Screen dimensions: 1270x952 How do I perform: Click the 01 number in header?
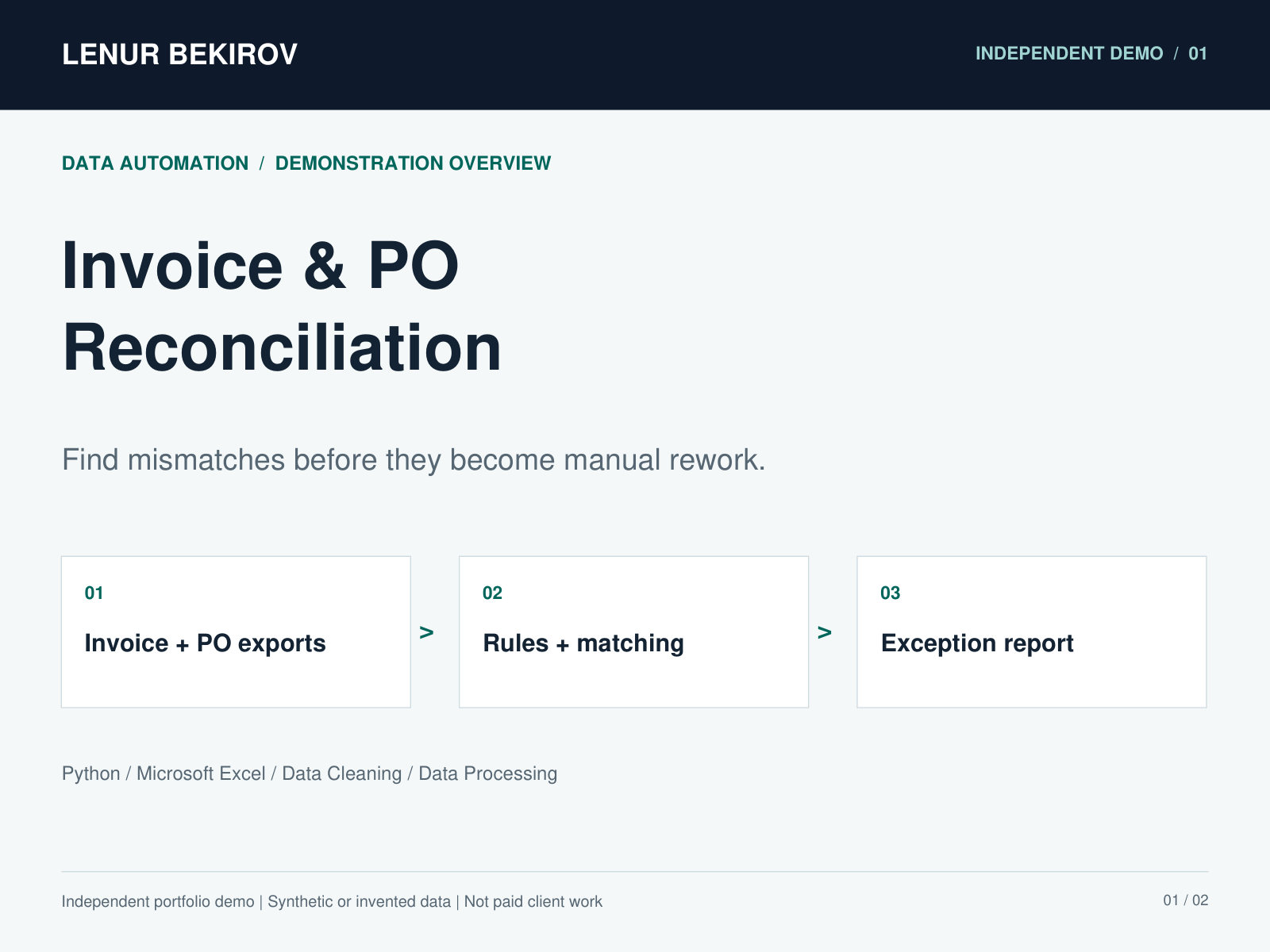click(1198, 53)
